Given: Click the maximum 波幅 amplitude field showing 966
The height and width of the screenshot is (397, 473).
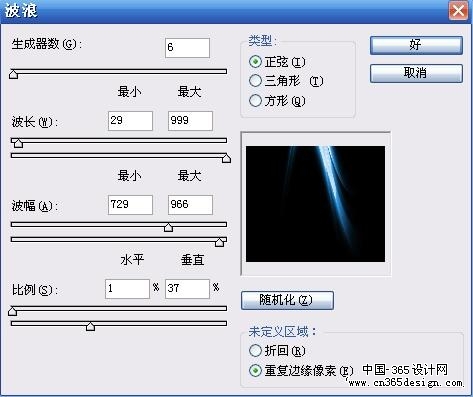Looking at the screenshot, I should (x=190, y=205).
